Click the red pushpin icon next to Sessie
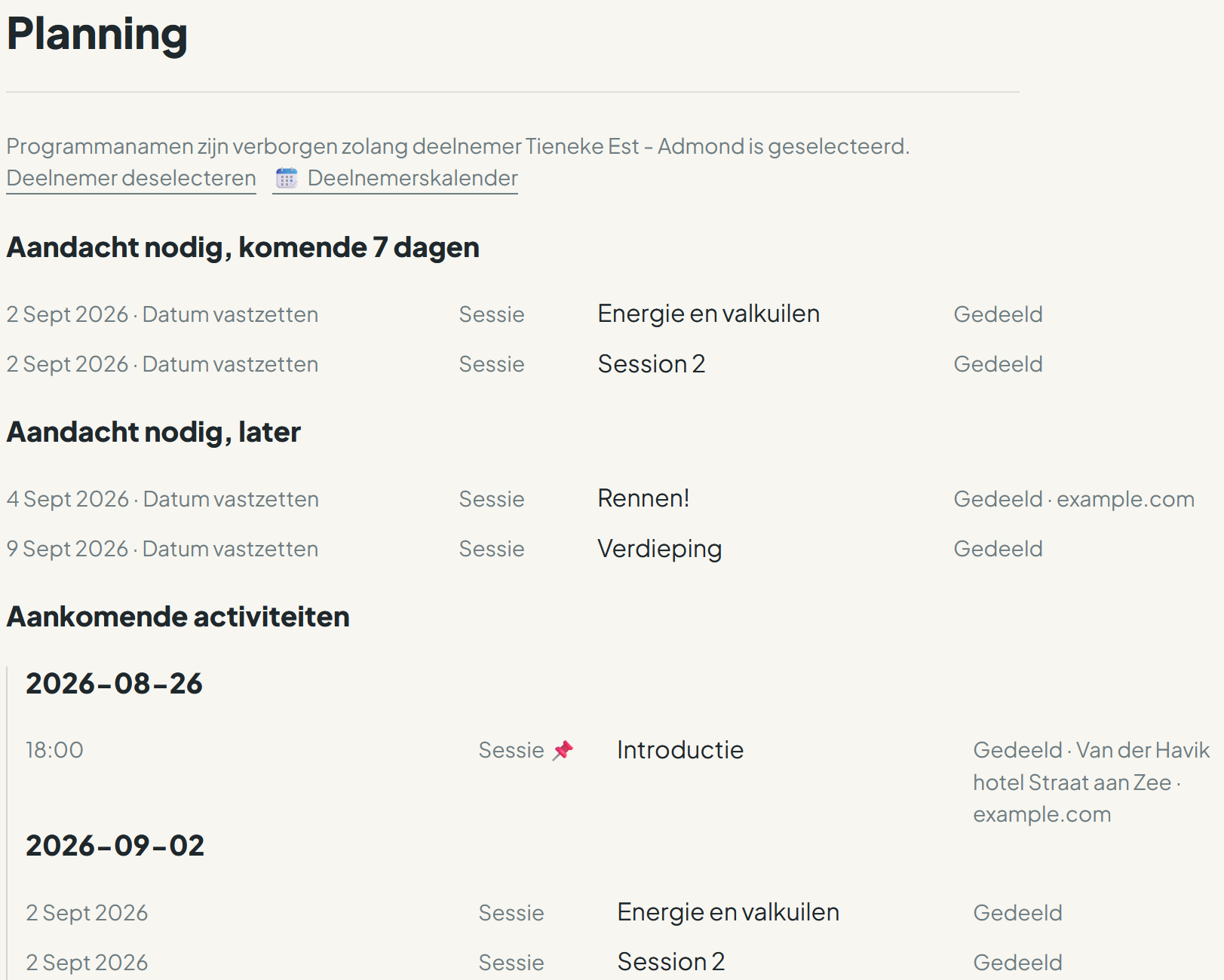The width and height of the screenshot is (1224, 980). click(563, 750)
